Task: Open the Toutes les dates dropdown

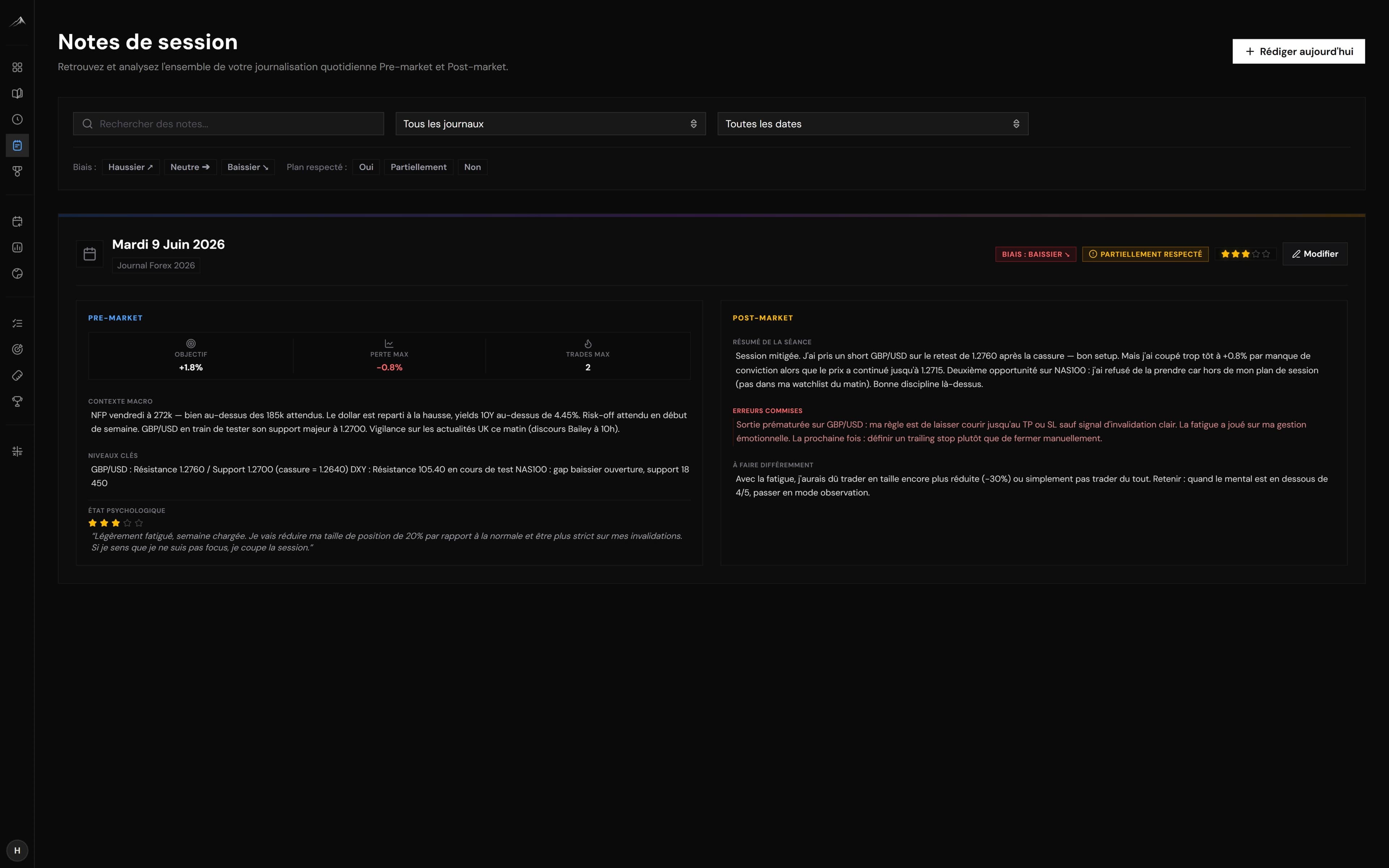Action: [872, 123]
